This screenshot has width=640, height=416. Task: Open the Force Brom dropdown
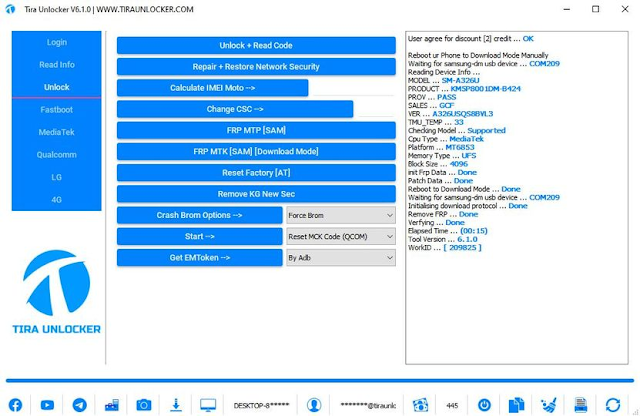[341, 215]
